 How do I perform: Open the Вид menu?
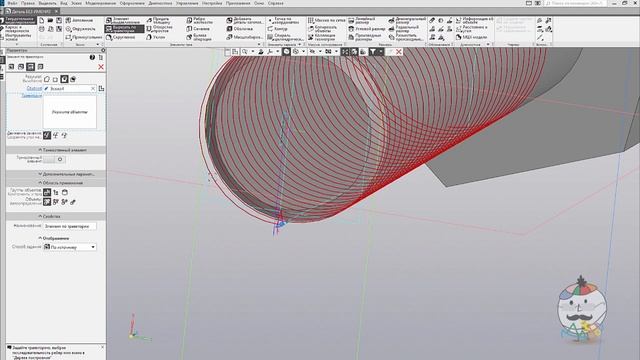click(64, 3)
